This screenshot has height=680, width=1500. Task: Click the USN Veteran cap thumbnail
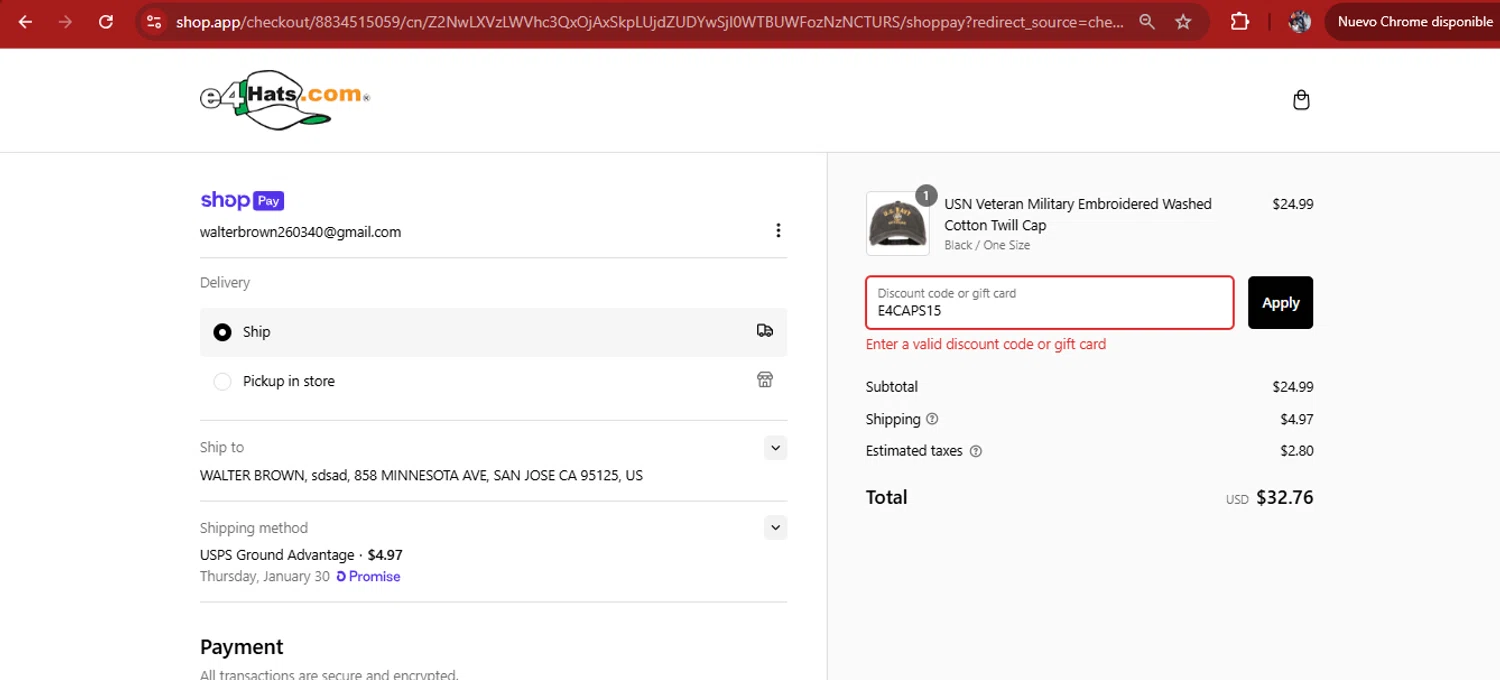pos(897,223)
